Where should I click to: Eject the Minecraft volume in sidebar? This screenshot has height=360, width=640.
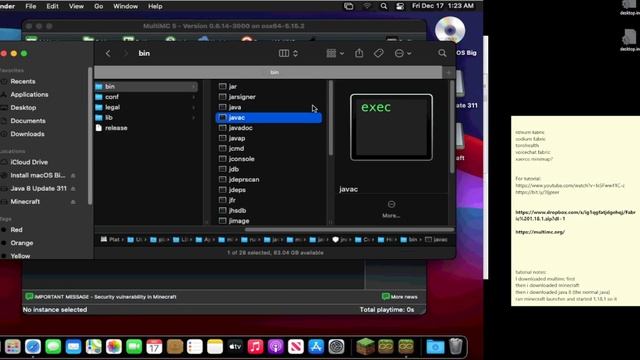(73, 202)
